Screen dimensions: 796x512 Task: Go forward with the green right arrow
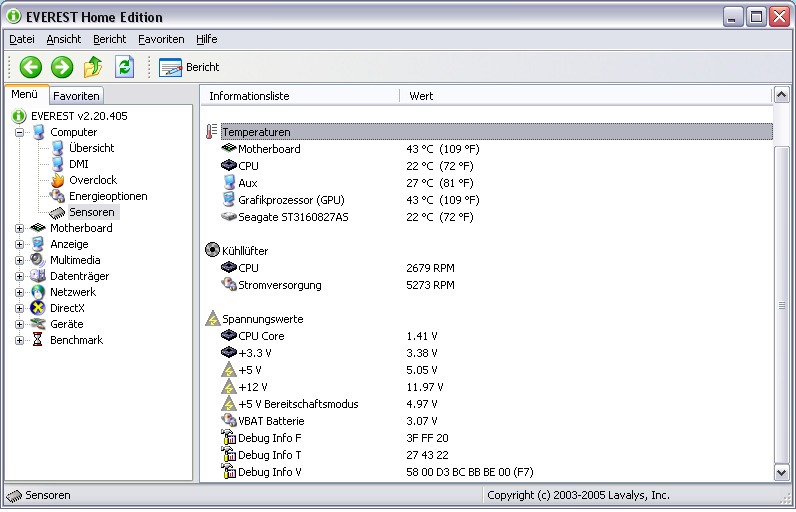(62, 67)
